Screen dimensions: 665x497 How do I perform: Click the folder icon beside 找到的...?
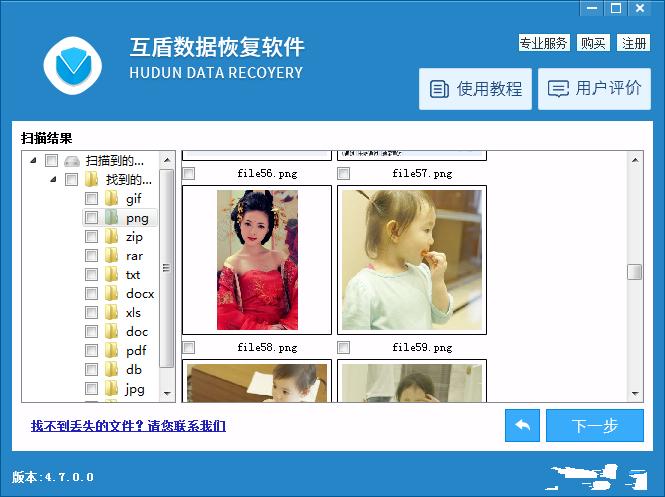91,179
